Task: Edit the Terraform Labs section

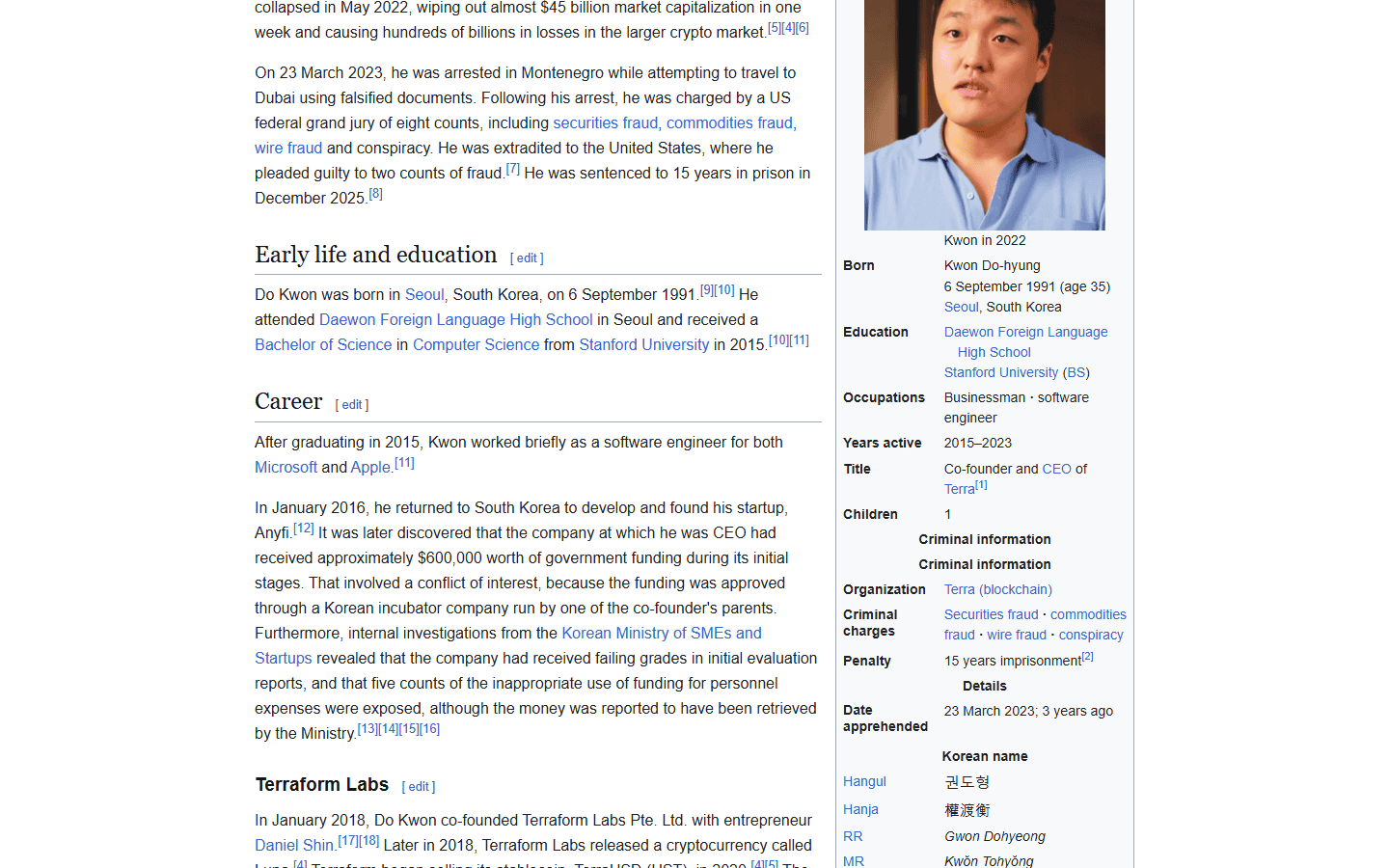Action: [419, 787]
